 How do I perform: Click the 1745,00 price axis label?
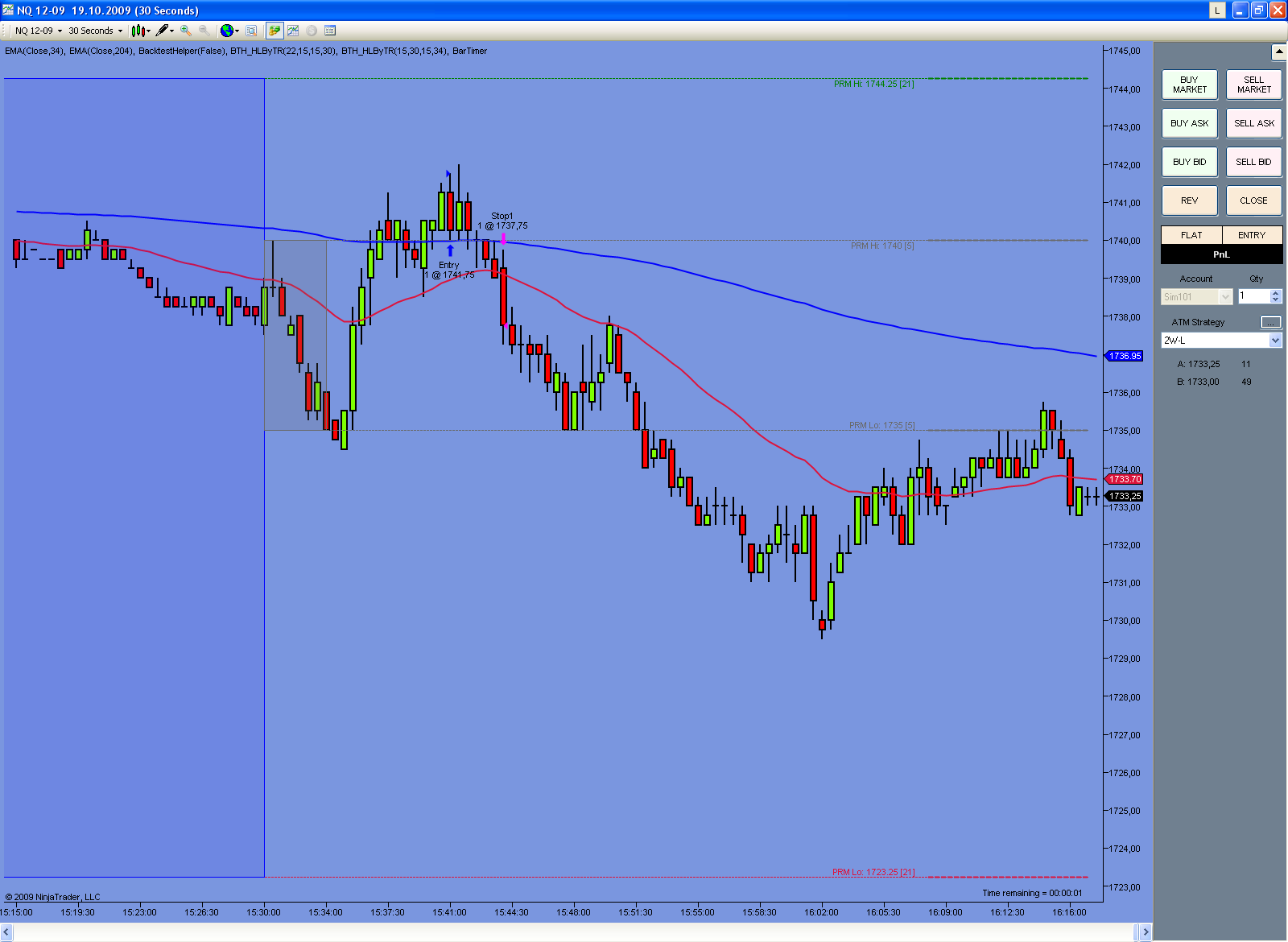[1125, 51]
